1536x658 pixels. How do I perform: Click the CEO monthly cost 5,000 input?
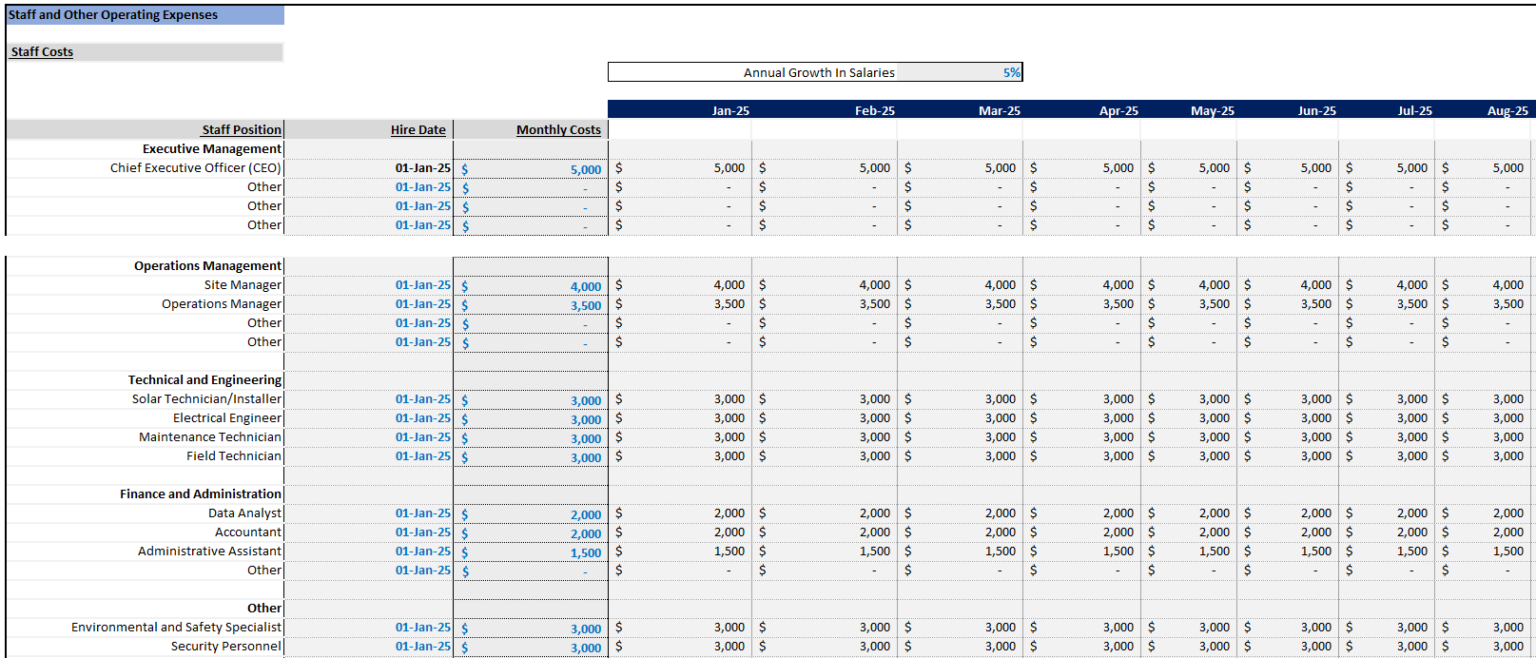coord(530,169)
